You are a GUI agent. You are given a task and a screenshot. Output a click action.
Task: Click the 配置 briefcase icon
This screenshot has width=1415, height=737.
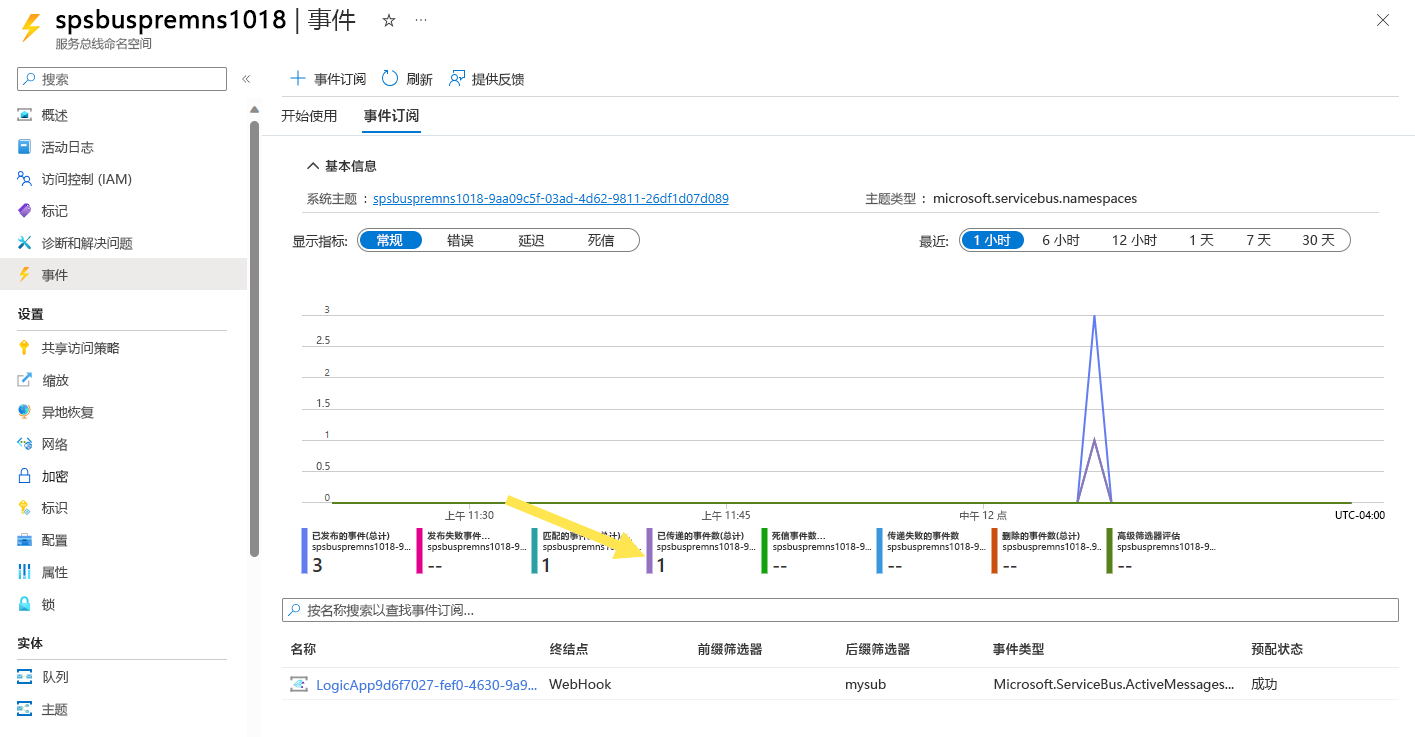[x=25, y=540]
